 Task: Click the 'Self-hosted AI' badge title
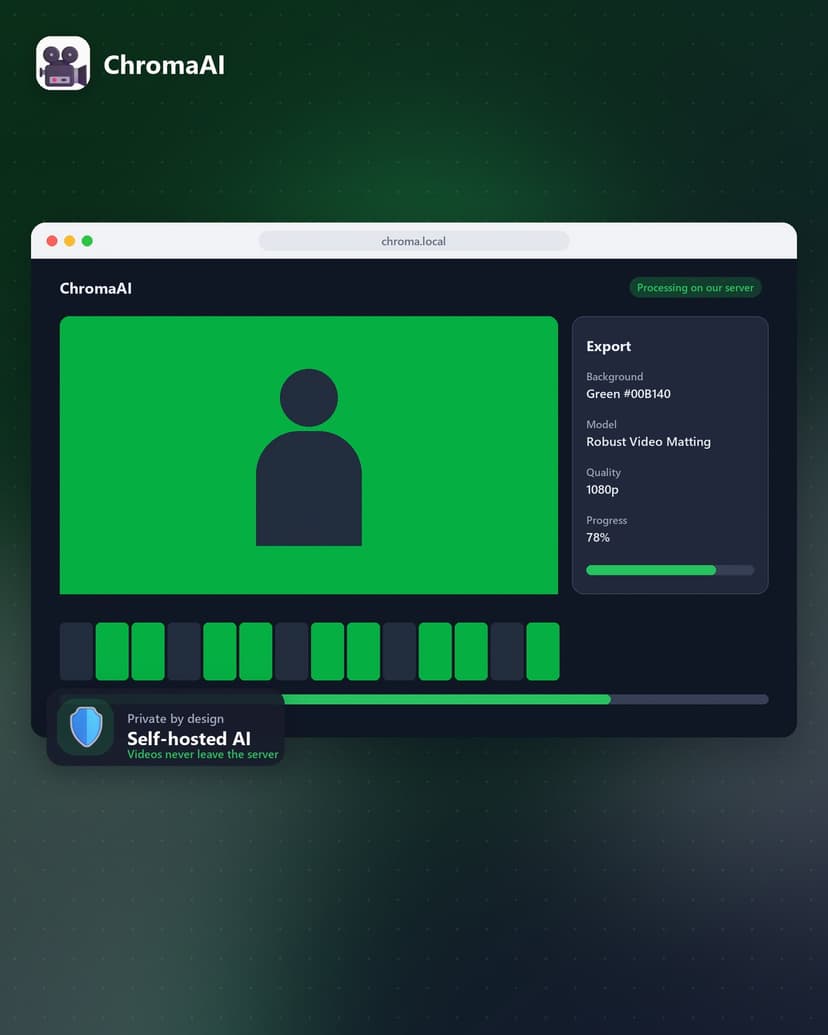pyautogui.click(x=189, y=739)
